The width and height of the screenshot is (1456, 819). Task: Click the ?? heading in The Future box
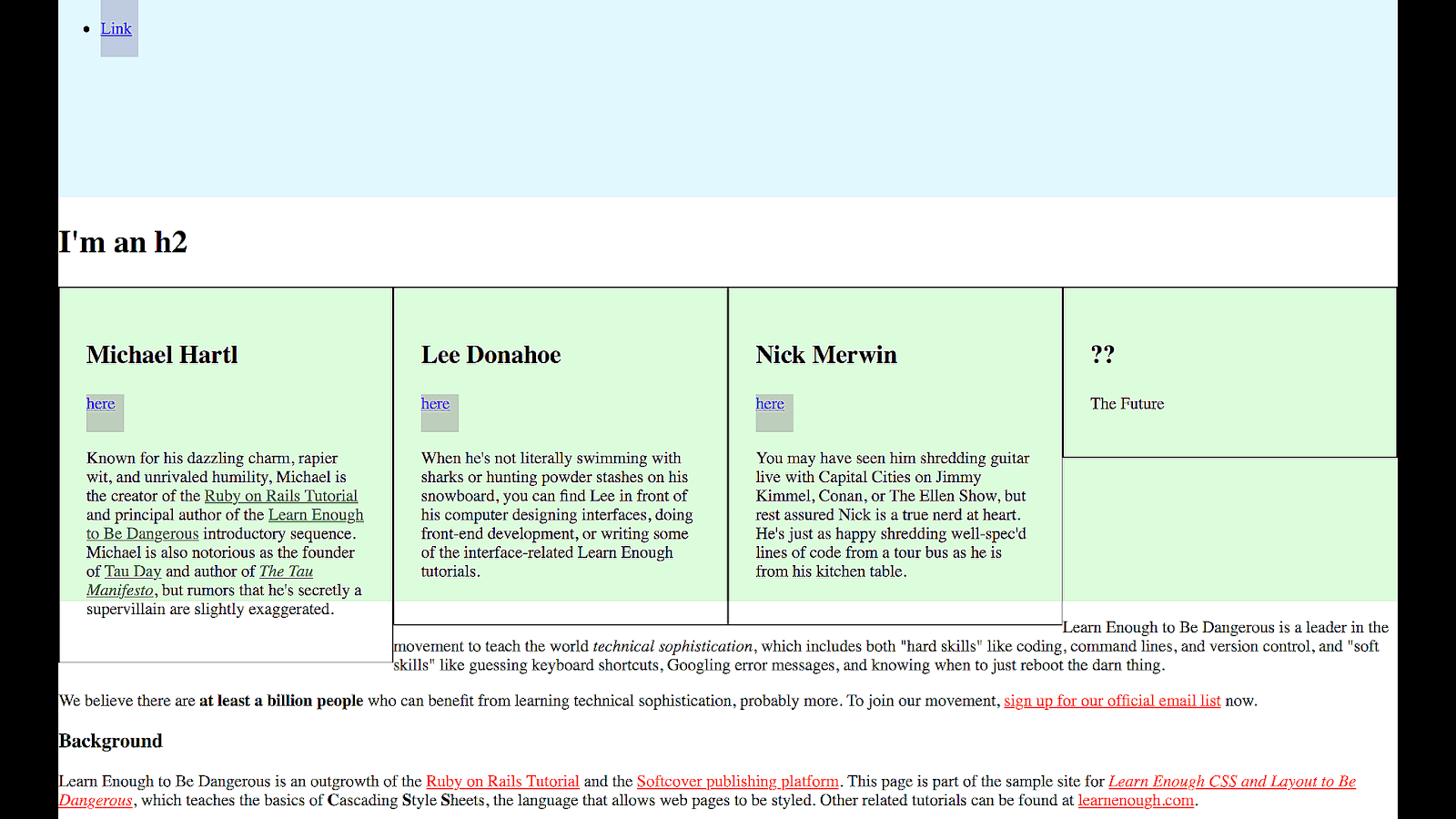[x=1103, y=355]
